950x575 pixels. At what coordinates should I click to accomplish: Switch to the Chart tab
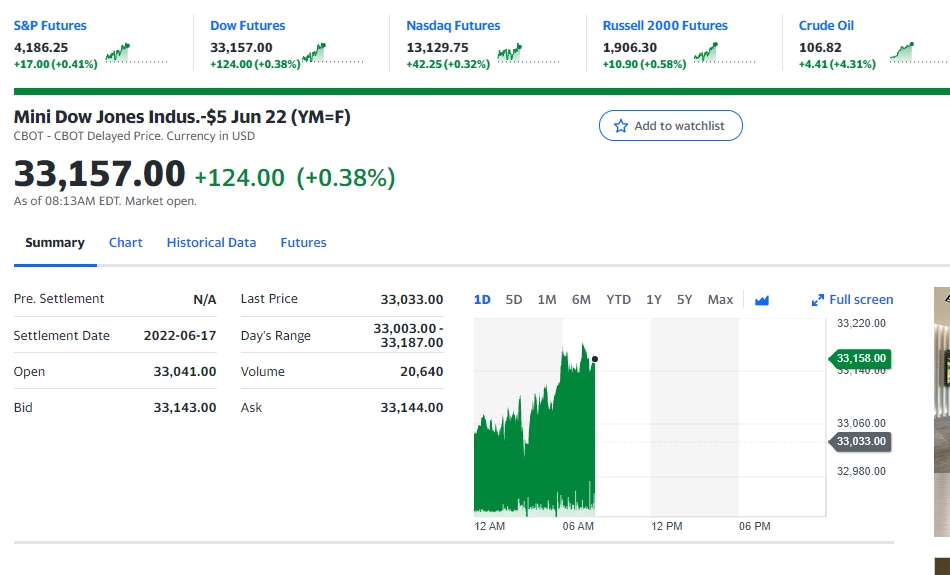coord(125,242)
